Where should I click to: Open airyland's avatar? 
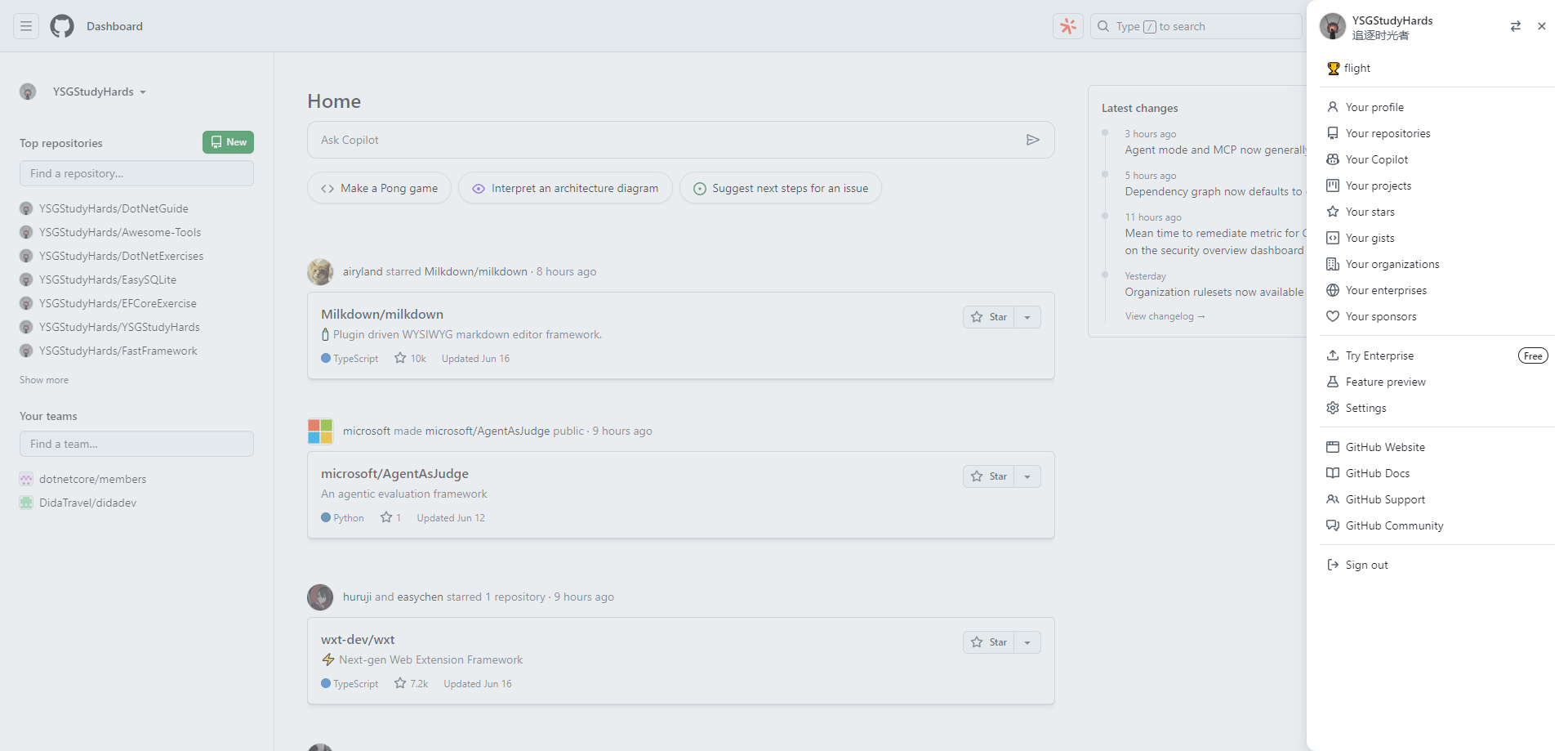click(320, 271)
